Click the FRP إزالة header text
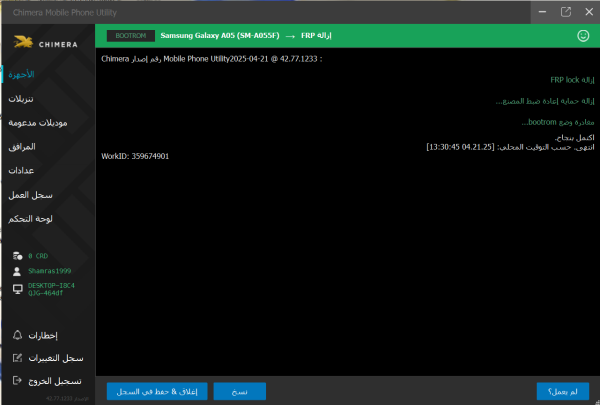The width and height of the screenshot is (600, 405). tap(316, 36)
